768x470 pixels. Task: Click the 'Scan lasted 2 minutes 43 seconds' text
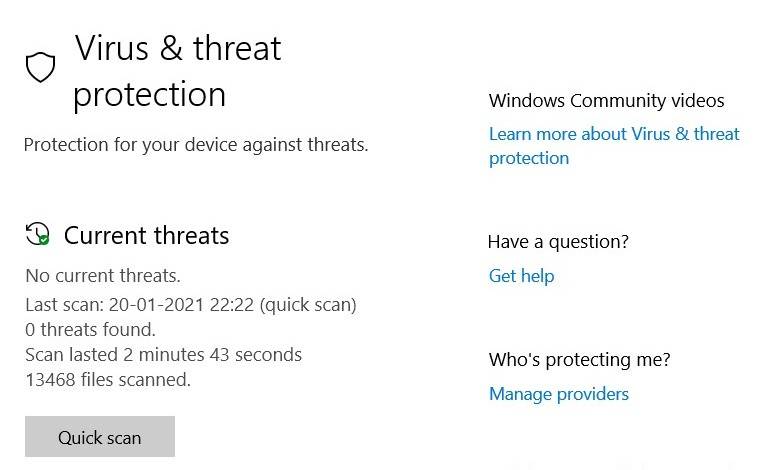[x=163, y=354]
